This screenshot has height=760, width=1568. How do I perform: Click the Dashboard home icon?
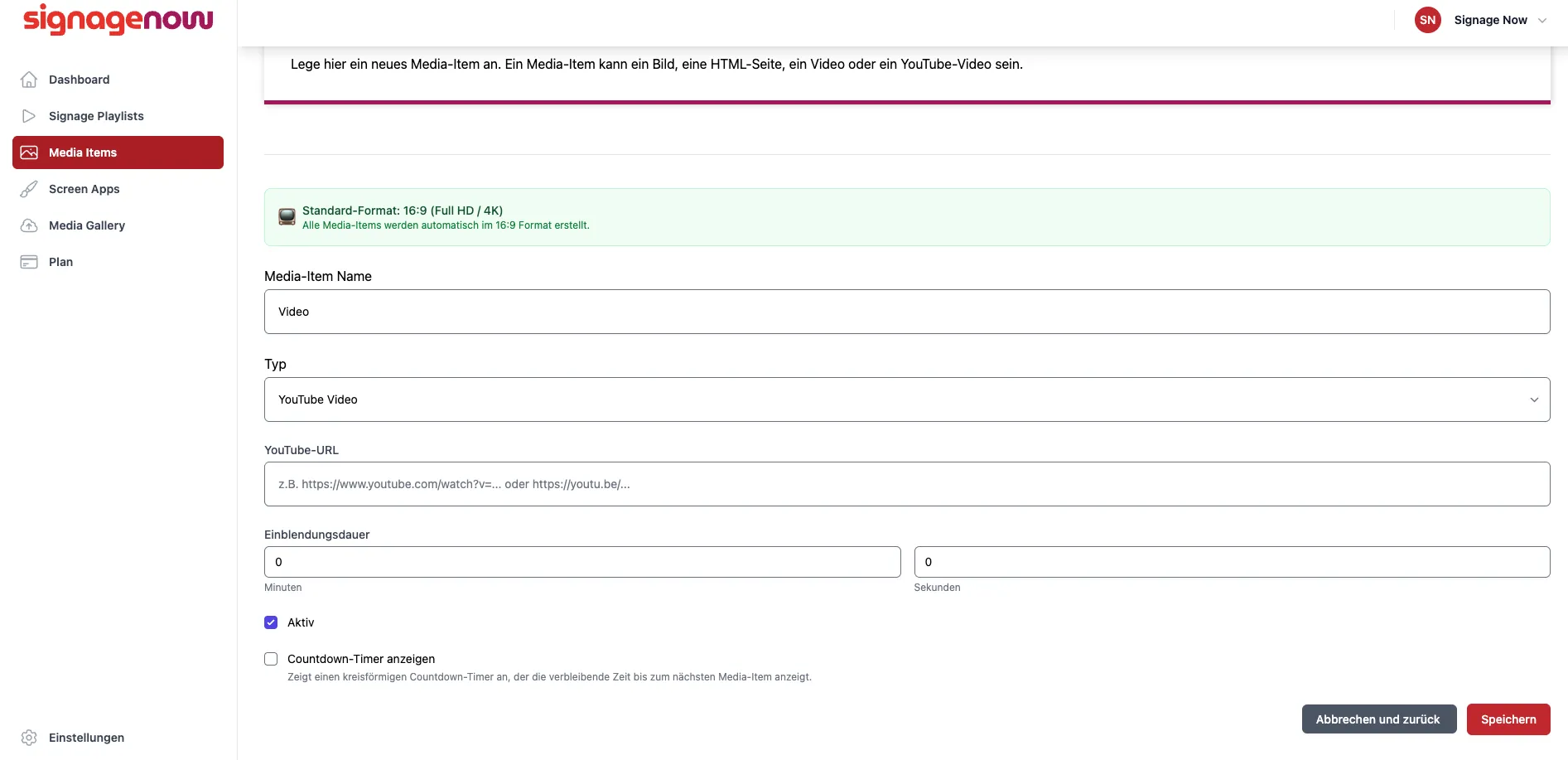point(29,80)
